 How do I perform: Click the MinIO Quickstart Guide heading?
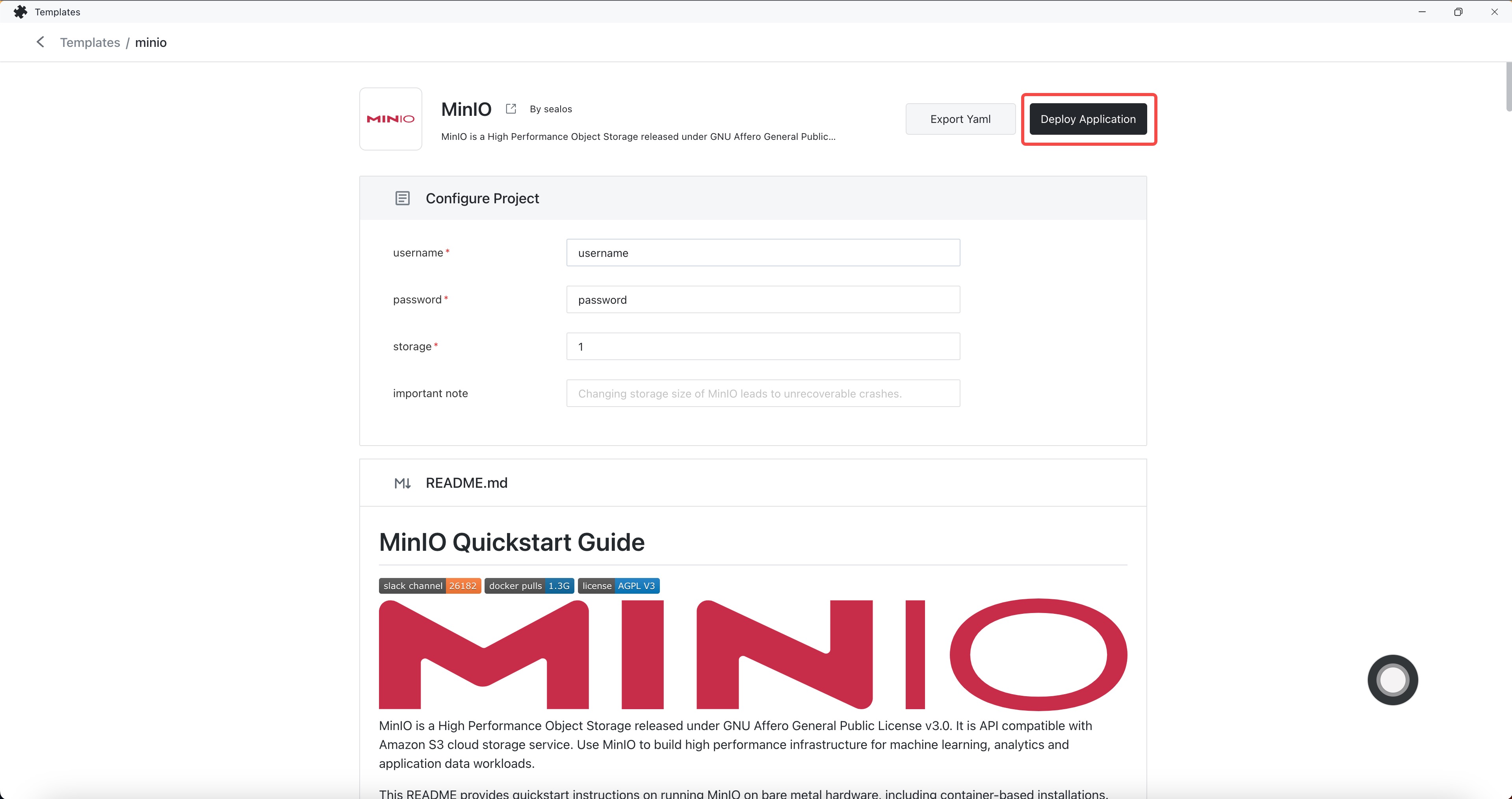[512, 542]
